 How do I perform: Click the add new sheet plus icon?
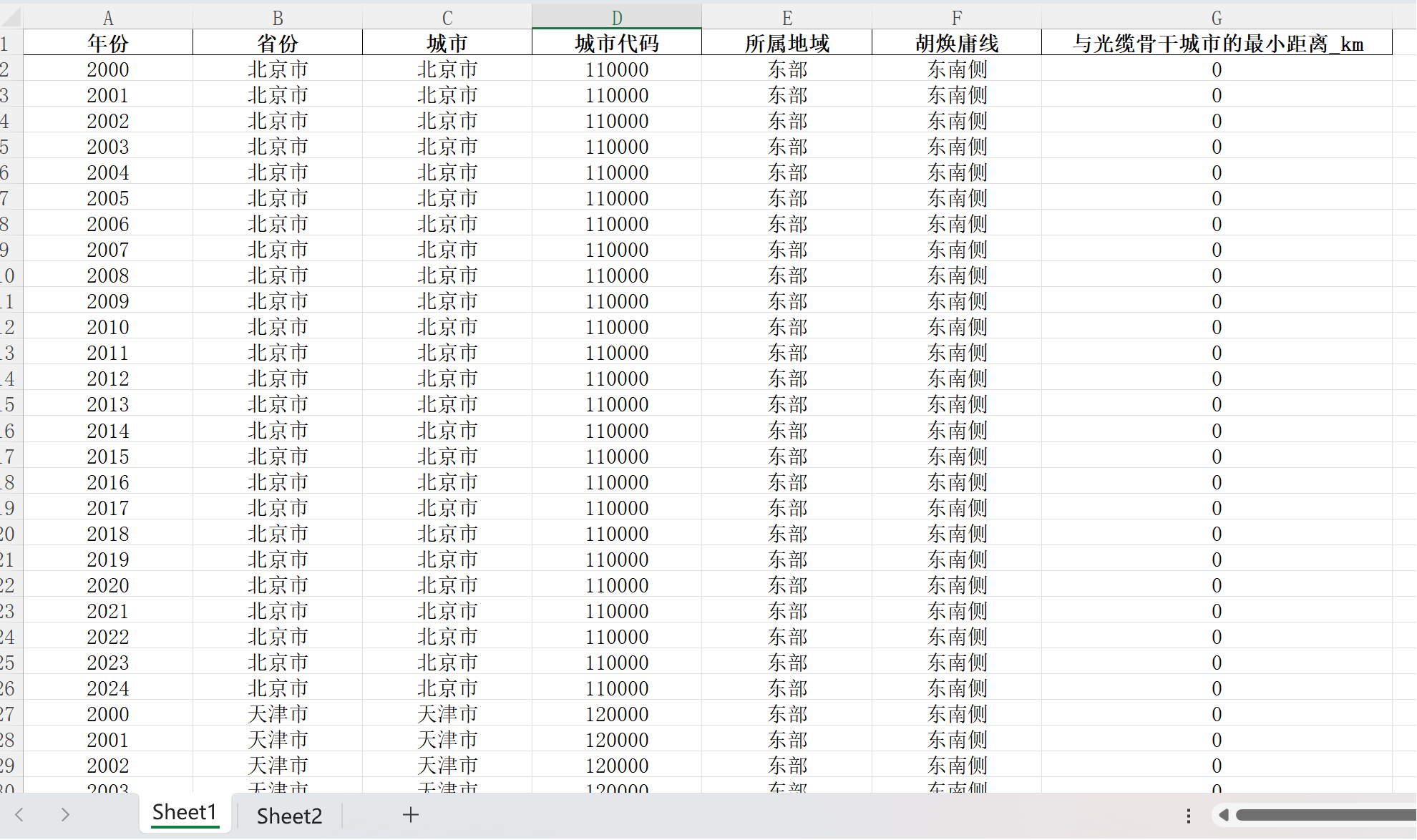coord(410,814)
